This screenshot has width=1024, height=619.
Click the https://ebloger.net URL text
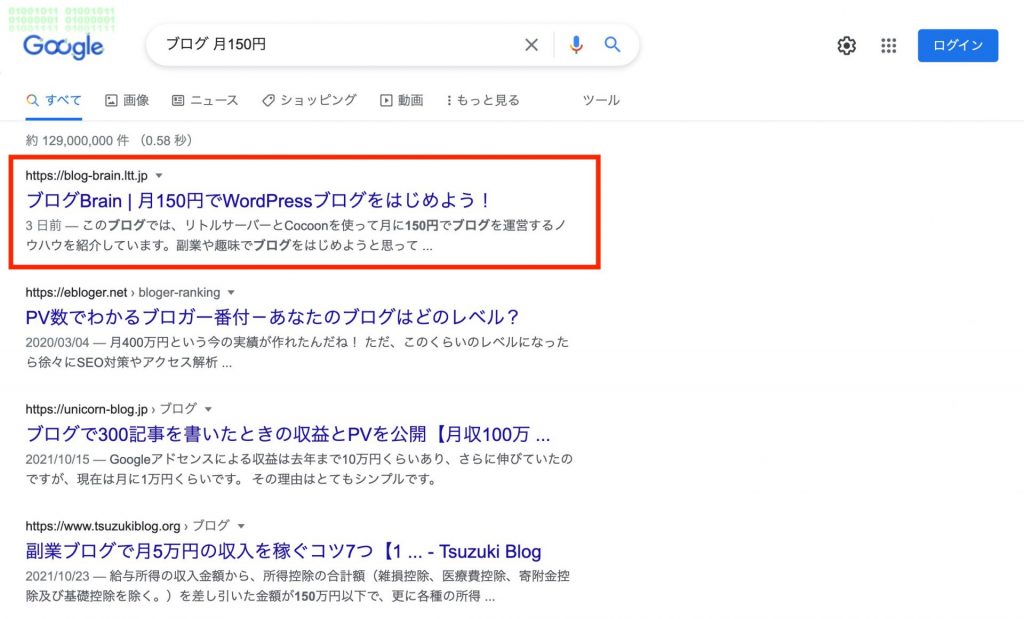point(76,293)
